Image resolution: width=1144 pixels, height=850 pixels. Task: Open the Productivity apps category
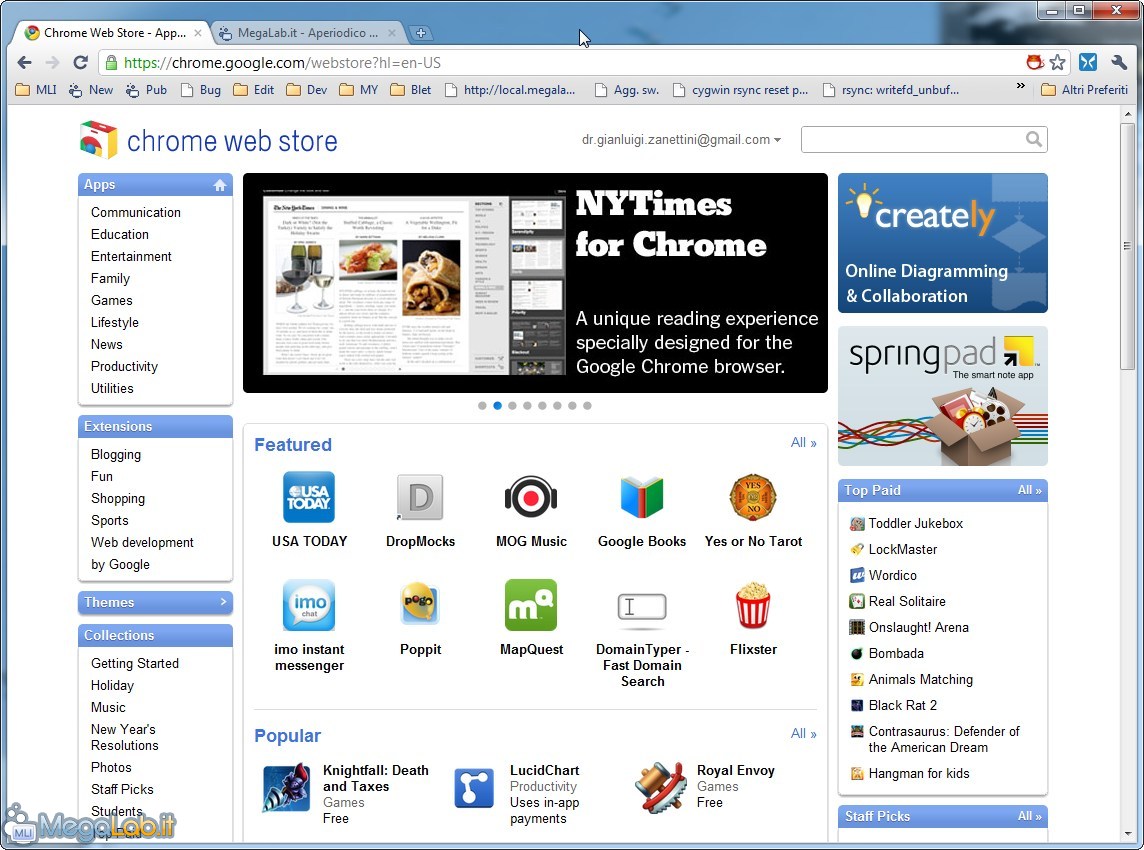pos(124,366)
